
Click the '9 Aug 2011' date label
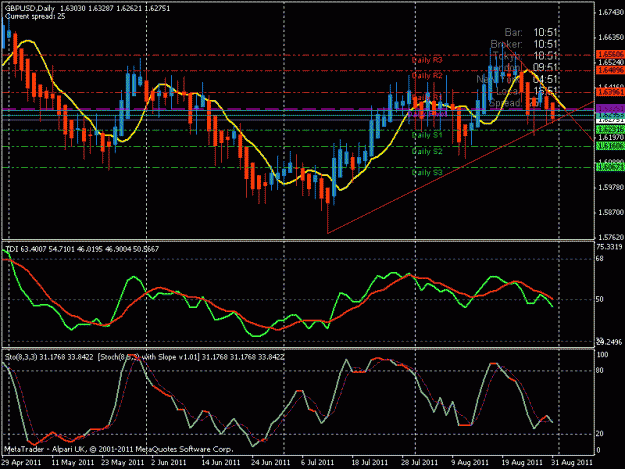(x=470, y=462)
